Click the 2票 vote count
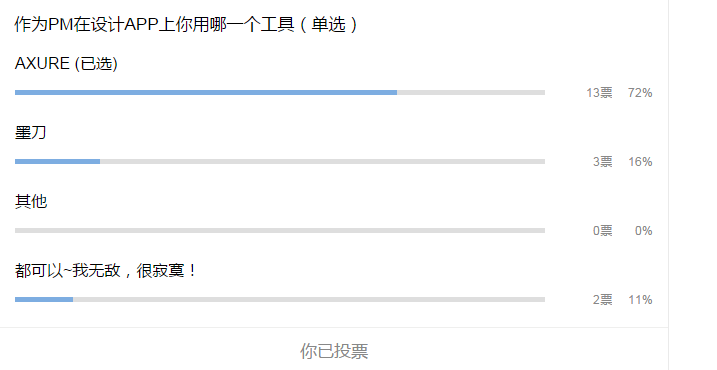 coord(603,300)
